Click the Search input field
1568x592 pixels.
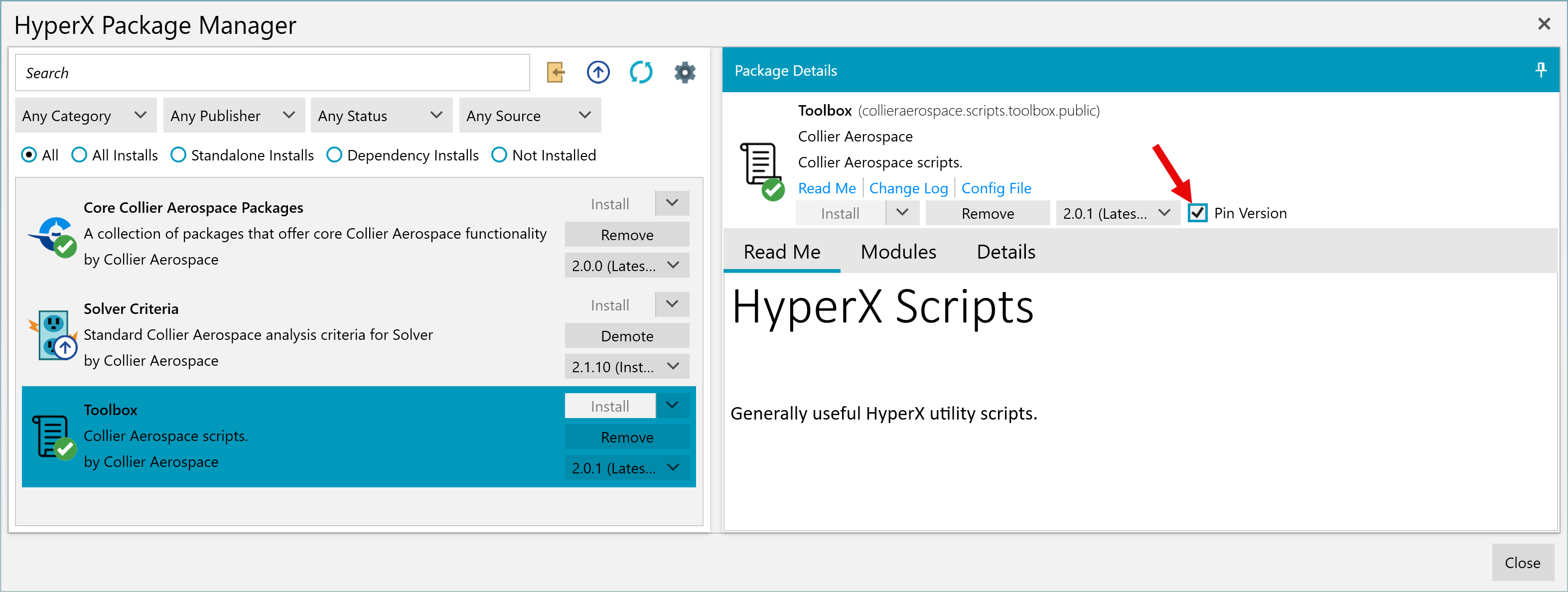[272, 72]
